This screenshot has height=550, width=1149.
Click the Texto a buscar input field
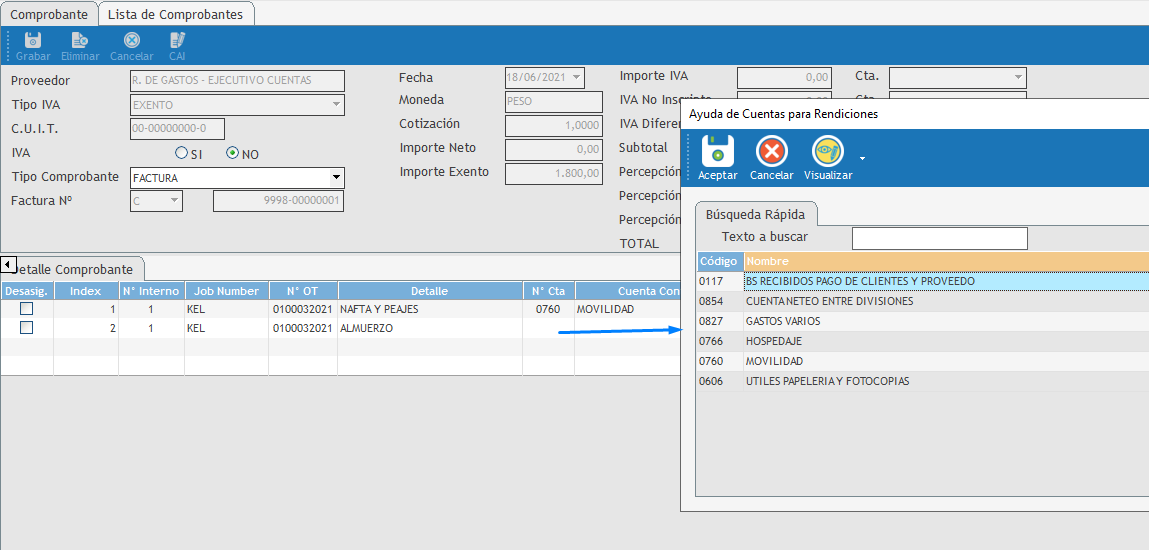[x=939, y=238]
